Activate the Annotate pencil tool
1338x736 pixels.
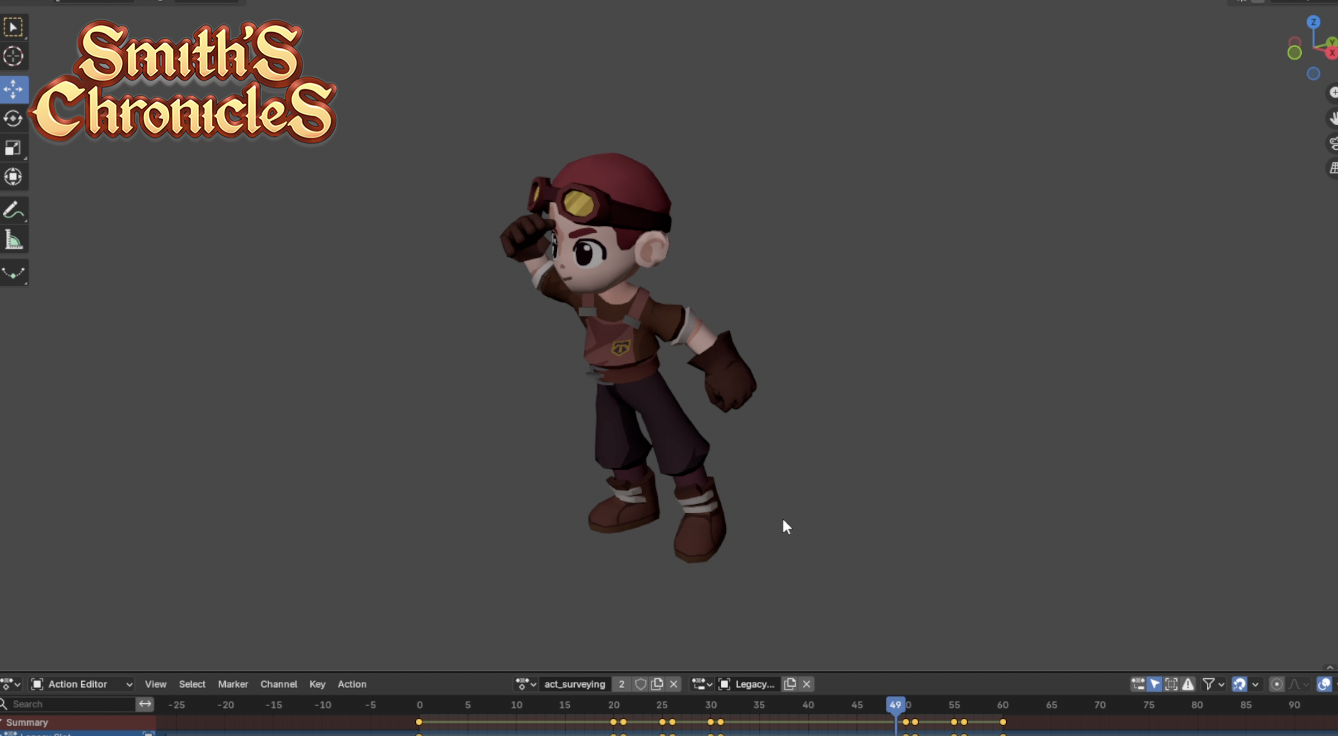(x=13, y=210)
